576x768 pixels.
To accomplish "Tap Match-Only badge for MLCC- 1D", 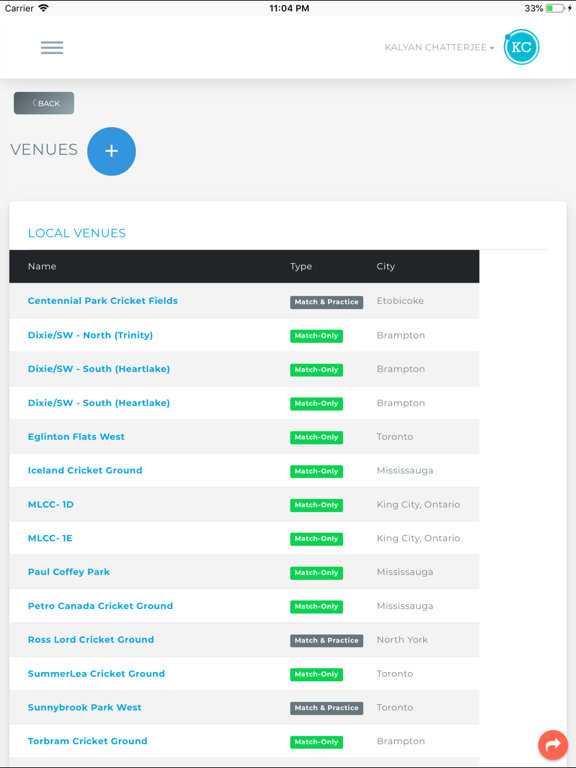I will coord(316,505).
